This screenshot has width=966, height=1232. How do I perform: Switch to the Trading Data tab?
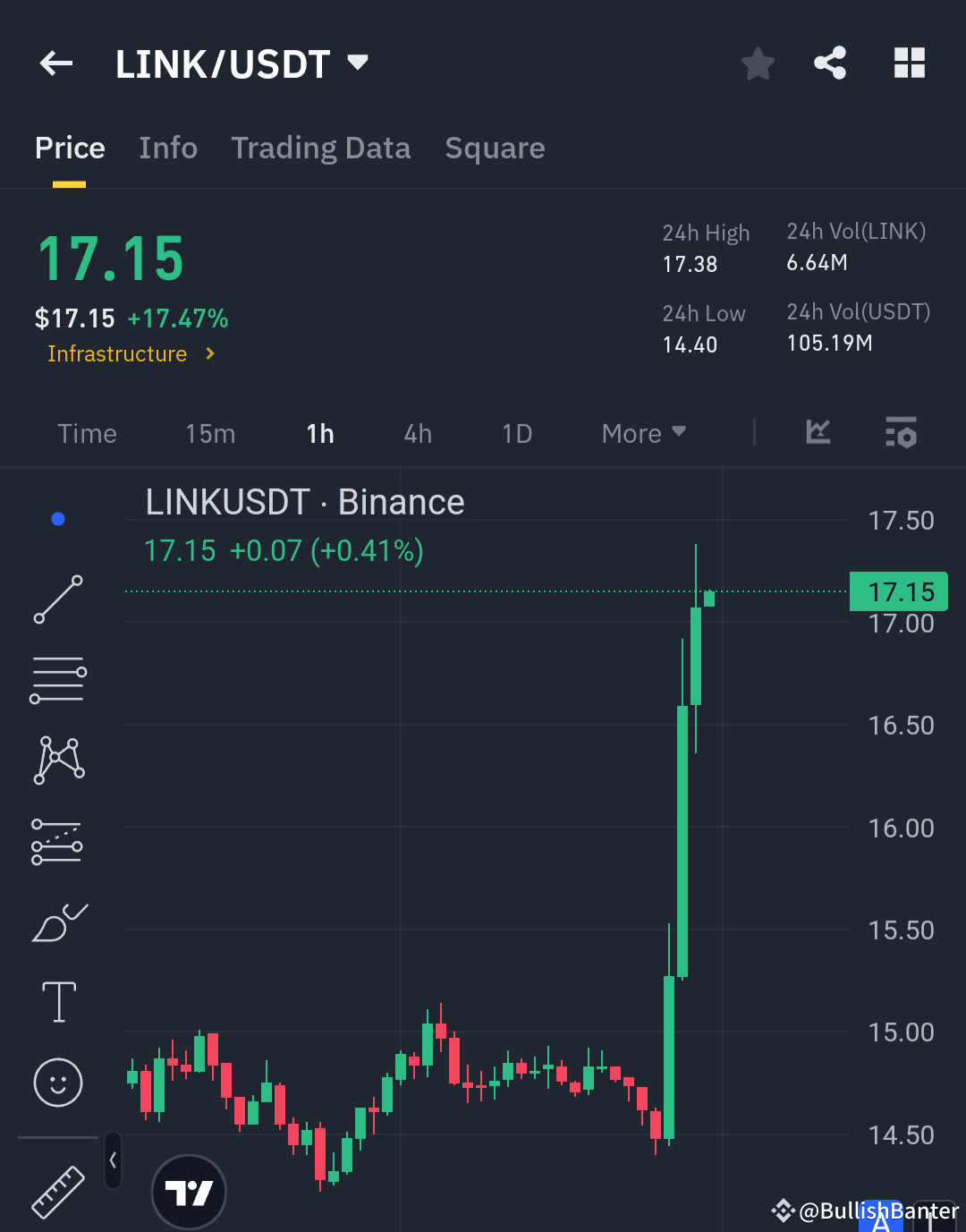321,148
